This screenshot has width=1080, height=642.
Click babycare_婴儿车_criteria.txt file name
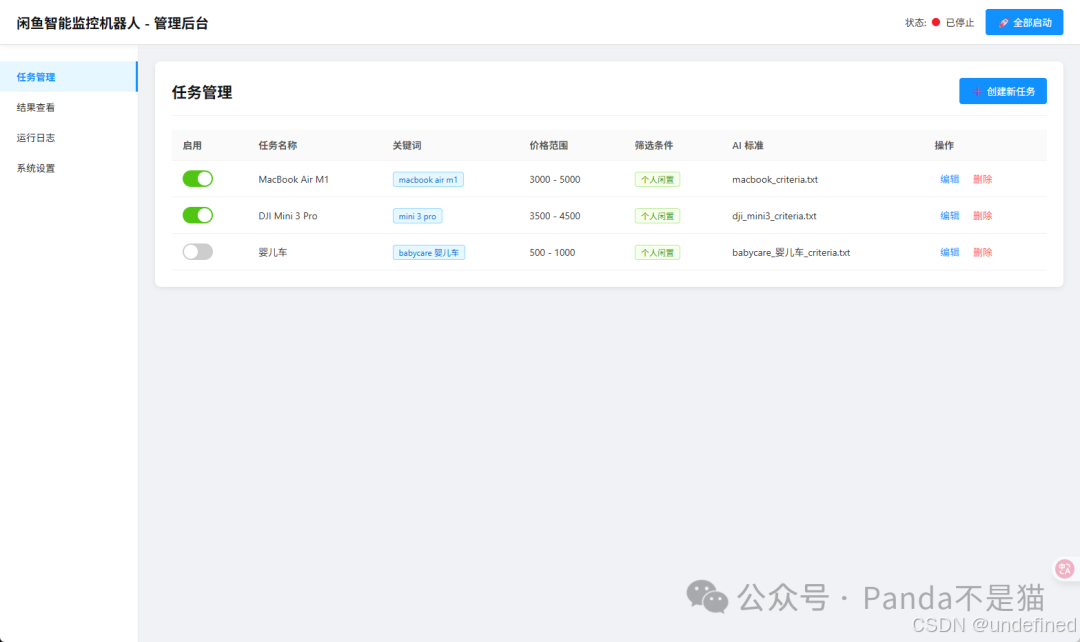pyautogui.click(x=791, y=252)
